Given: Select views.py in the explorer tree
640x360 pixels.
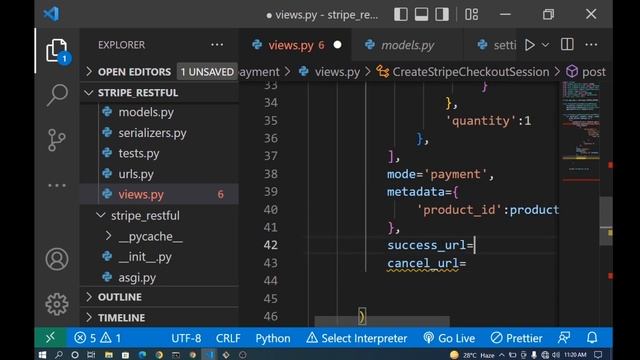Looking at the screenshot, I should coord(159,194).
